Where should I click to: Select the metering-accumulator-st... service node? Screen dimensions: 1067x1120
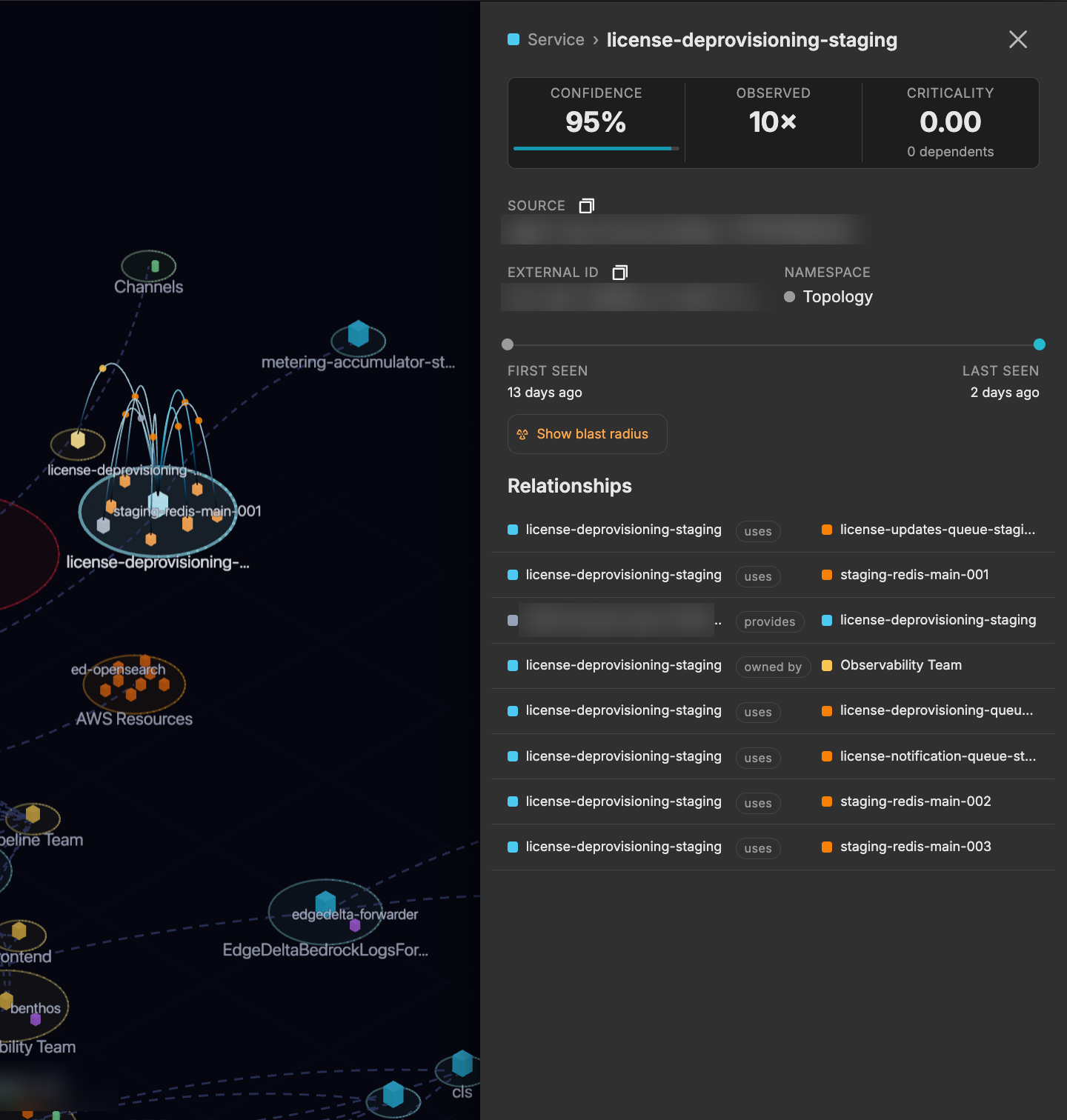(x=359, y=335)
